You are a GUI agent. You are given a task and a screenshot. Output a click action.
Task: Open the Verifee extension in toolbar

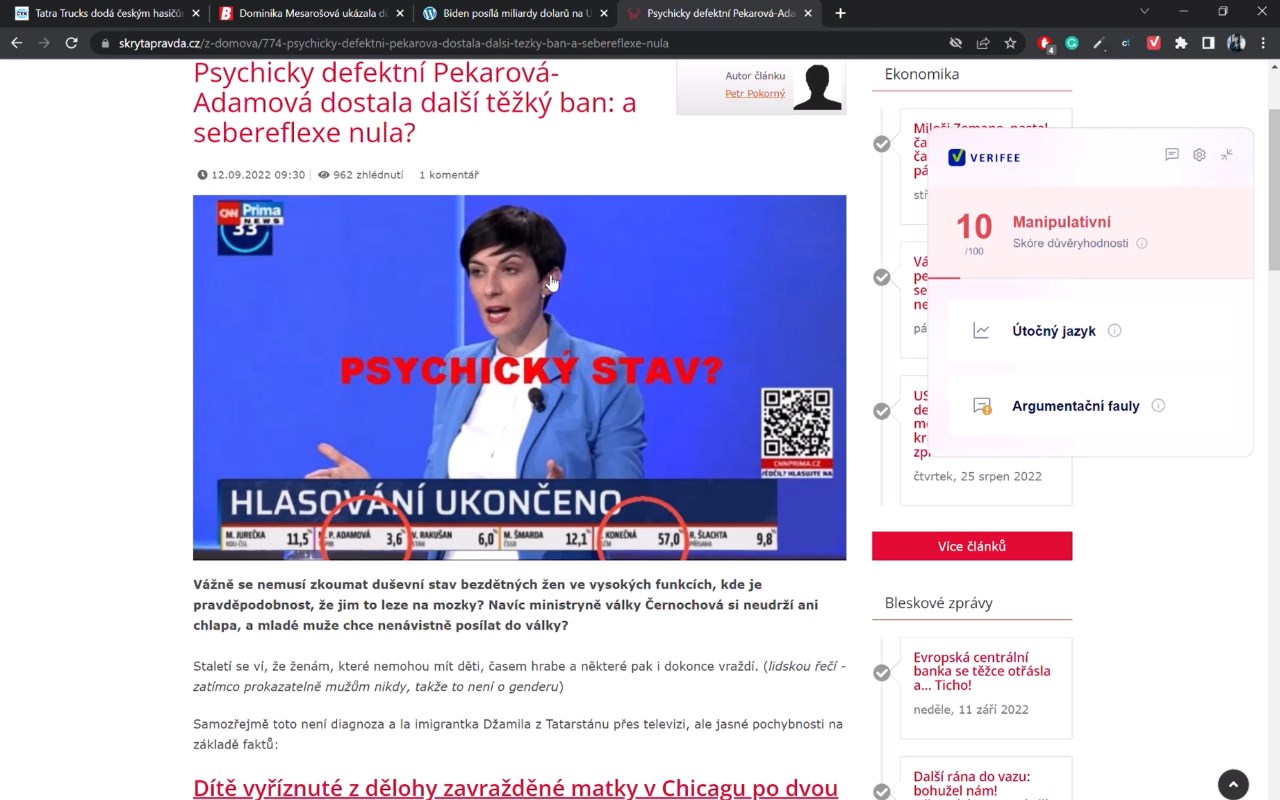coord(1153,43)
